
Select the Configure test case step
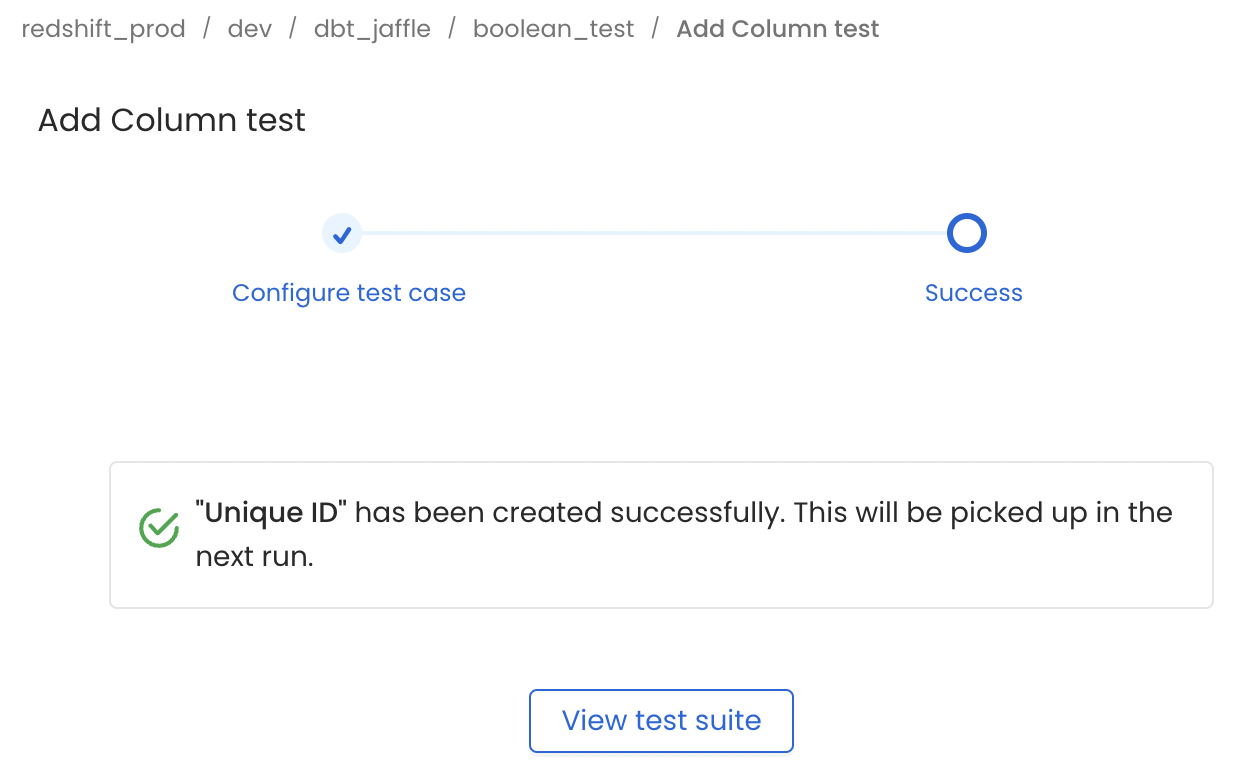pyautogui.click(x=349, y=292)
